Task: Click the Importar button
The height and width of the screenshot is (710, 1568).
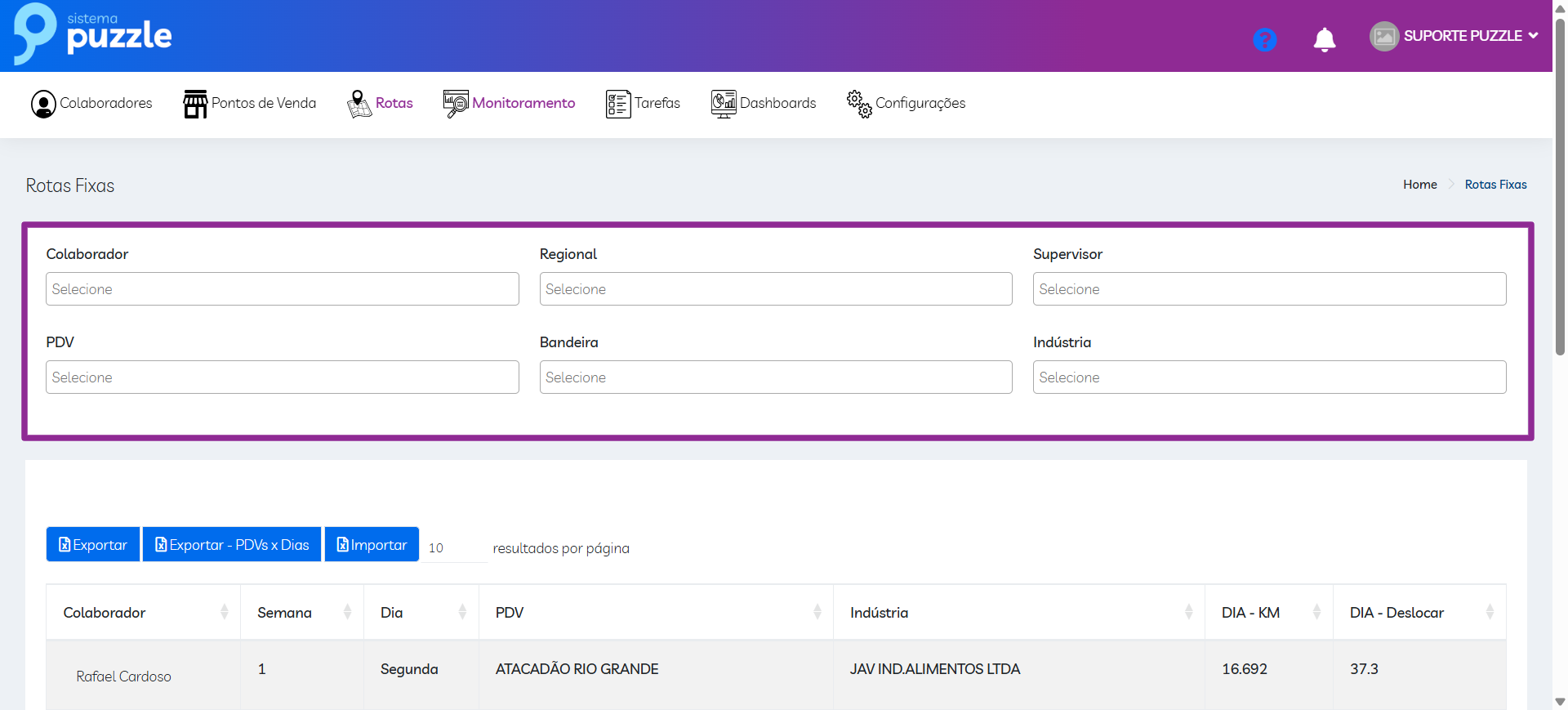Action: point(372,545)
